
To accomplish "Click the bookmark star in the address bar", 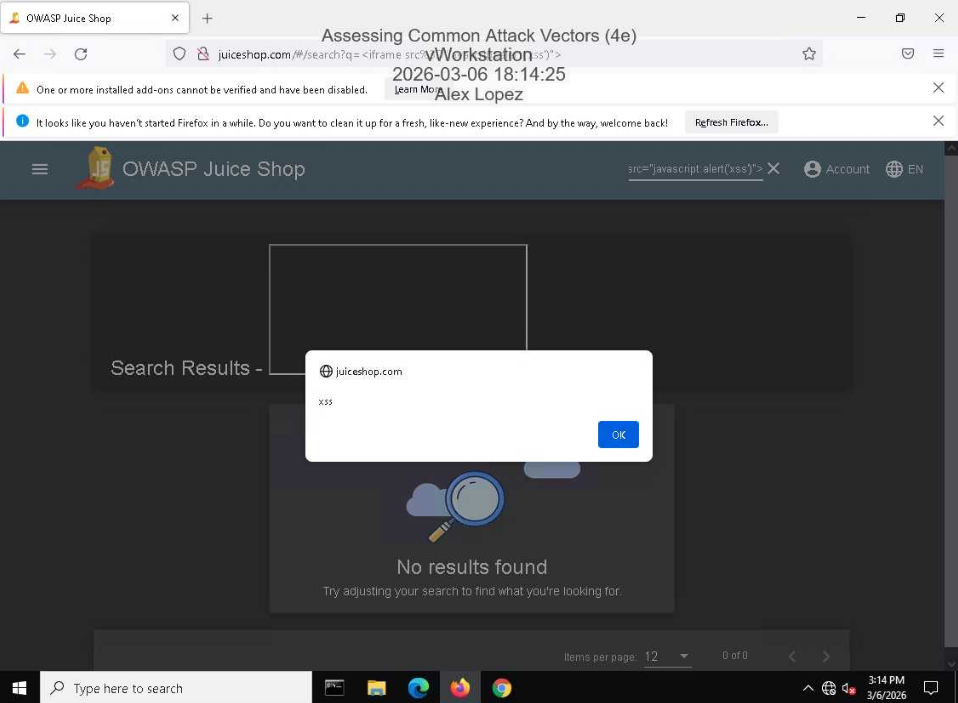I will (809, 54).
